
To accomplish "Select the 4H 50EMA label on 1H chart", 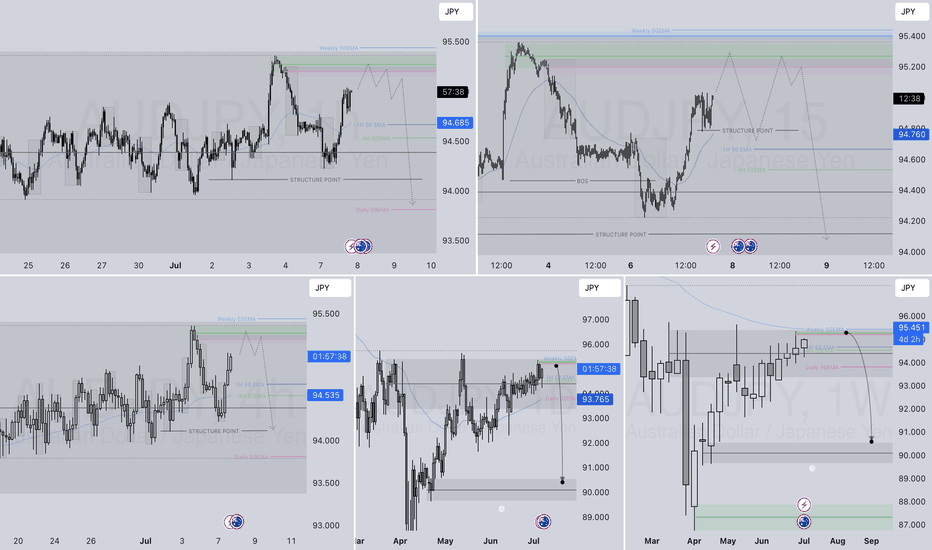I will (x=376, y=139).
